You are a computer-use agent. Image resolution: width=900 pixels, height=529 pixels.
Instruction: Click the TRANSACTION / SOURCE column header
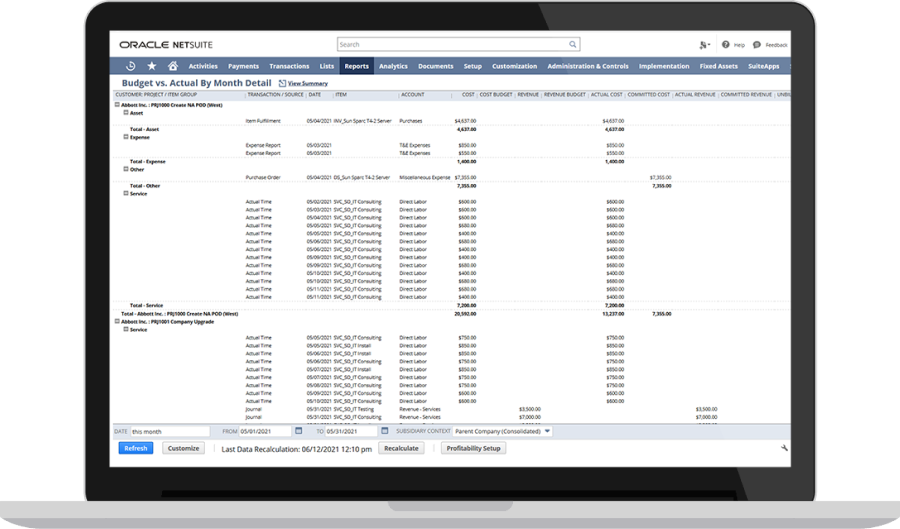[x=276, y=95]
